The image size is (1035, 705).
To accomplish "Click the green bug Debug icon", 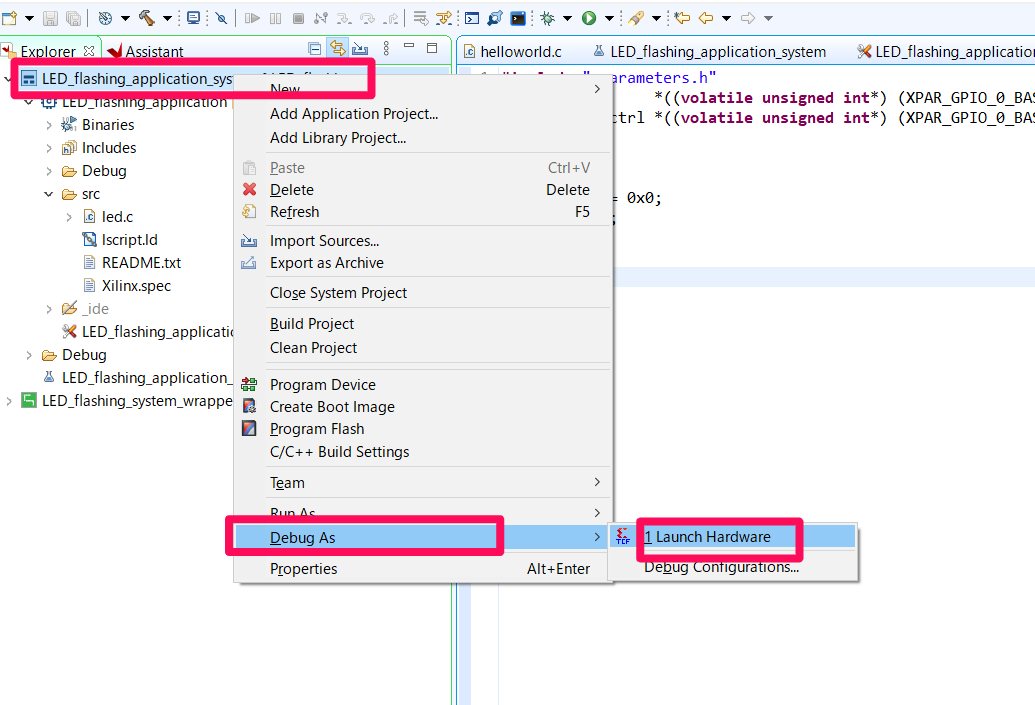I will click(547, 18).
